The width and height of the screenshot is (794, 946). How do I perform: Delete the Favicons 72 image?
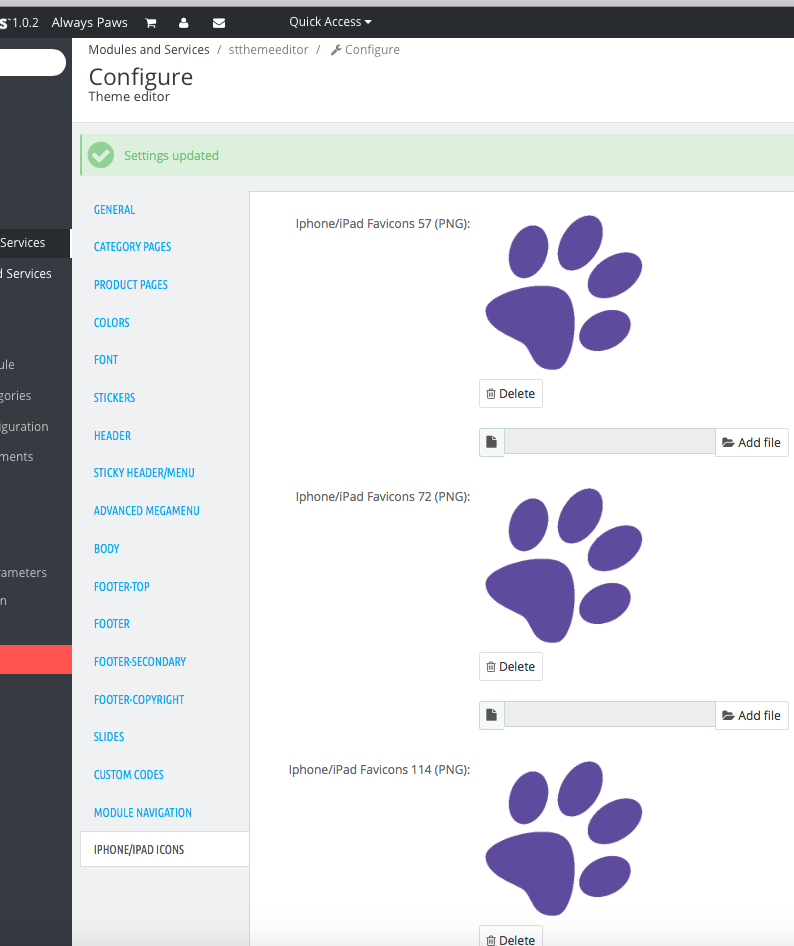click(510, 667)
